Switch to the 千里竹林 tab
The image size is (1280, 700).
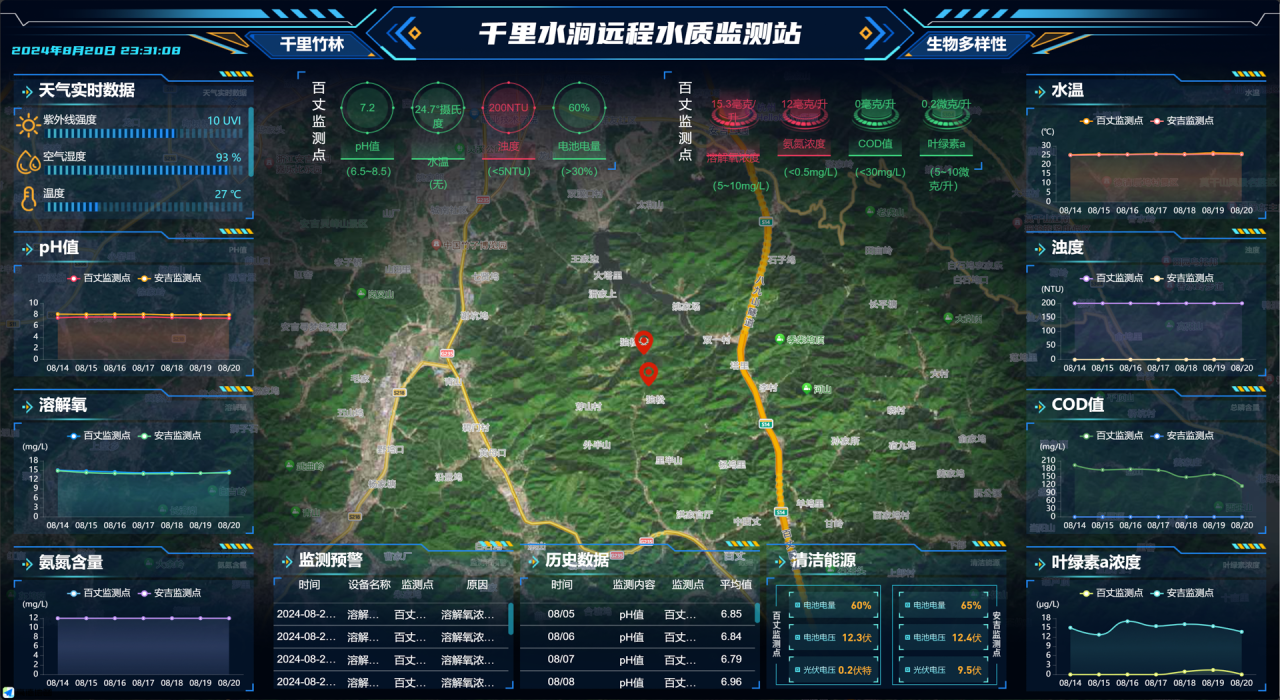(311, 45)
